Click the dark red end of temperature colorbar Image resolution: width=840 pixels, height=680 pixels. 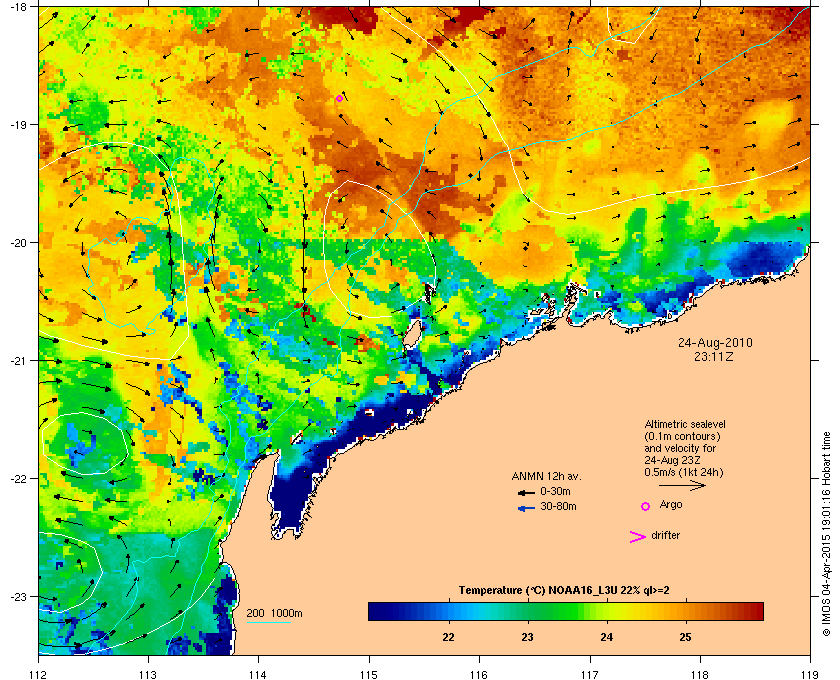[x=755, y=611]
